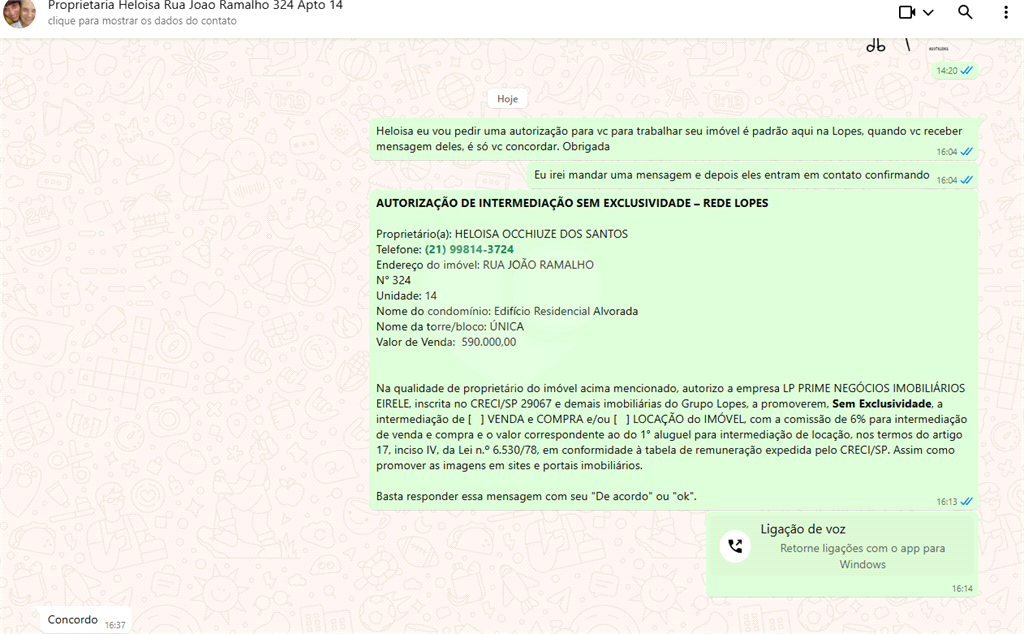This screenshot has width=1024, height=634.
Task: Select message 'Eu irei mandar uma mensagem'
Action: click(731, 175)
